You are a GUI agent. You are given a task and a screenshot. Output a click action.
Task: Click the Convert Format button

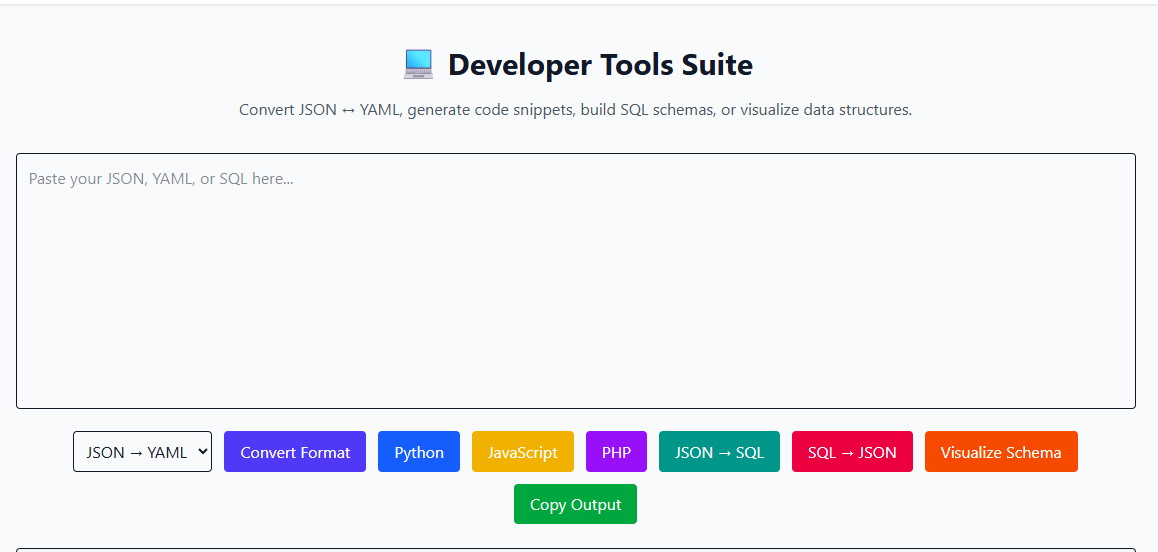pos(295,452)
